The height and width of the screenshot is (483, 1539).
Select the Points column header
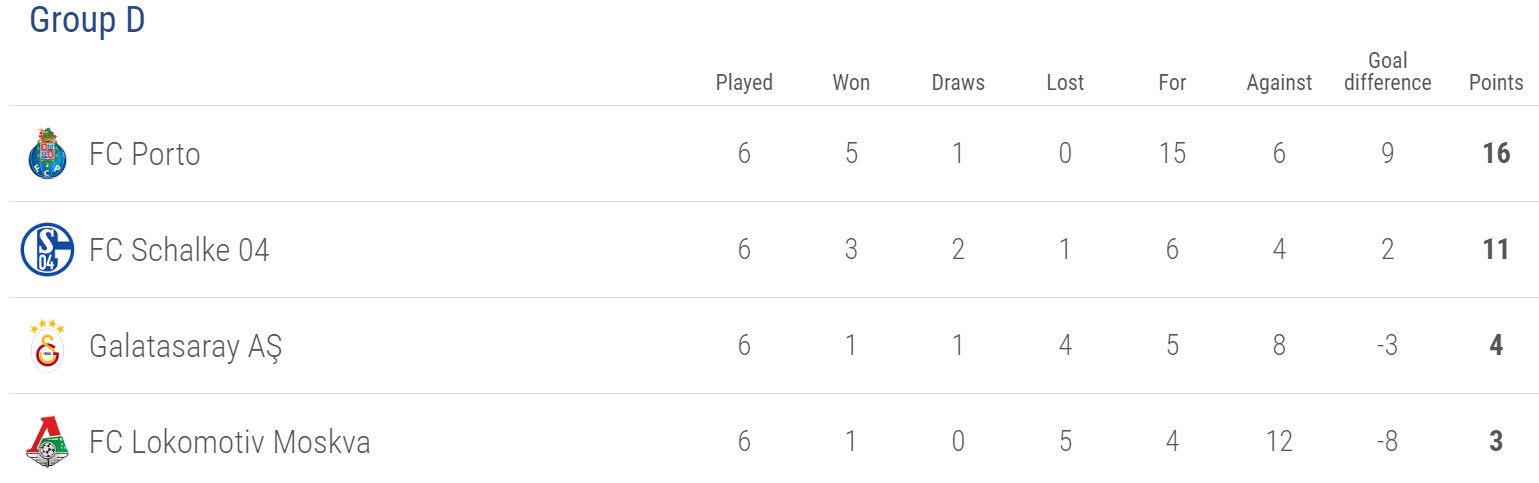[1496, 82]
